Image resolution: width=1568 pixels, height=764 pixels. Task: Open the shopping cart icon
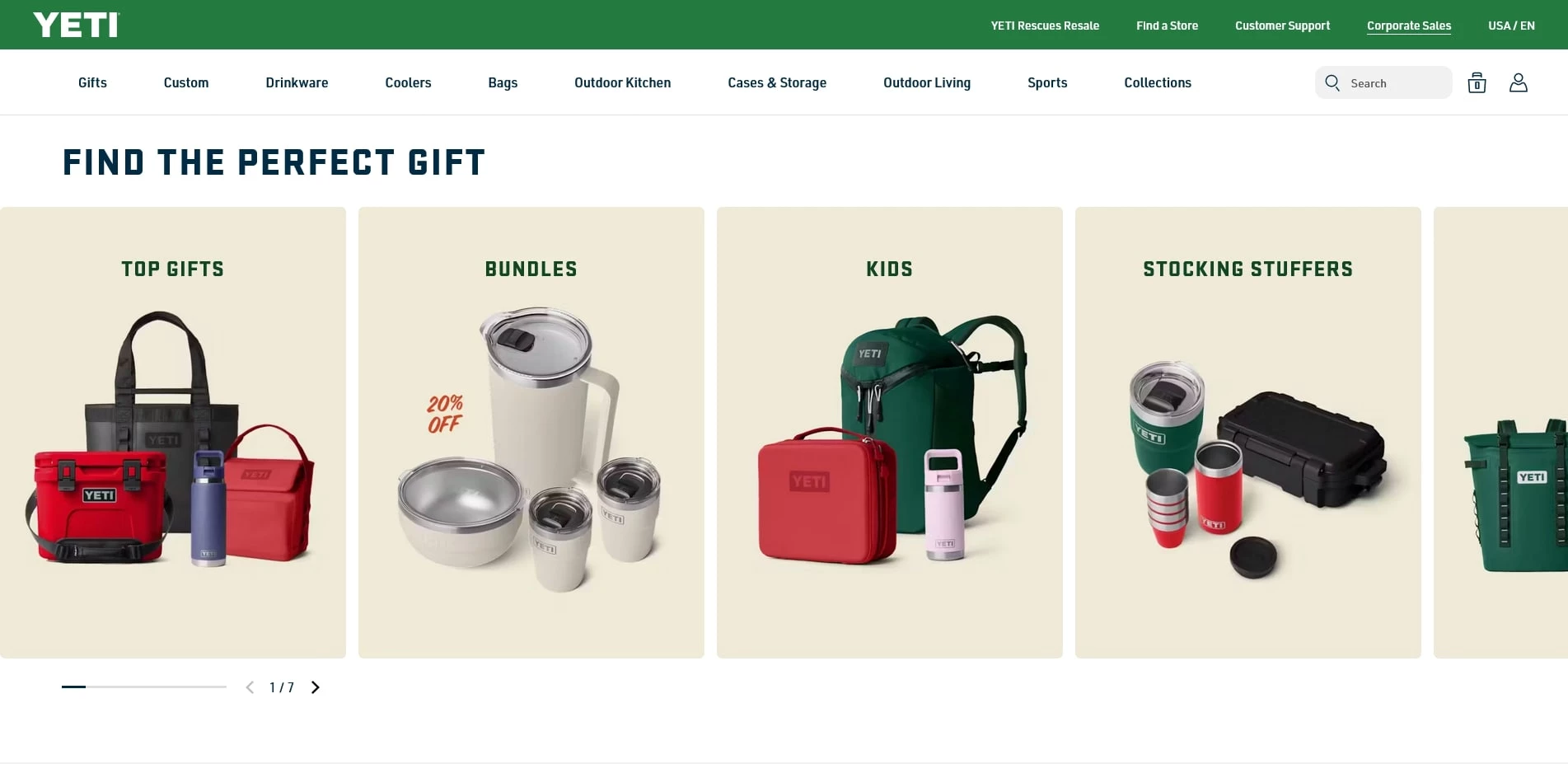point(1477,82)
